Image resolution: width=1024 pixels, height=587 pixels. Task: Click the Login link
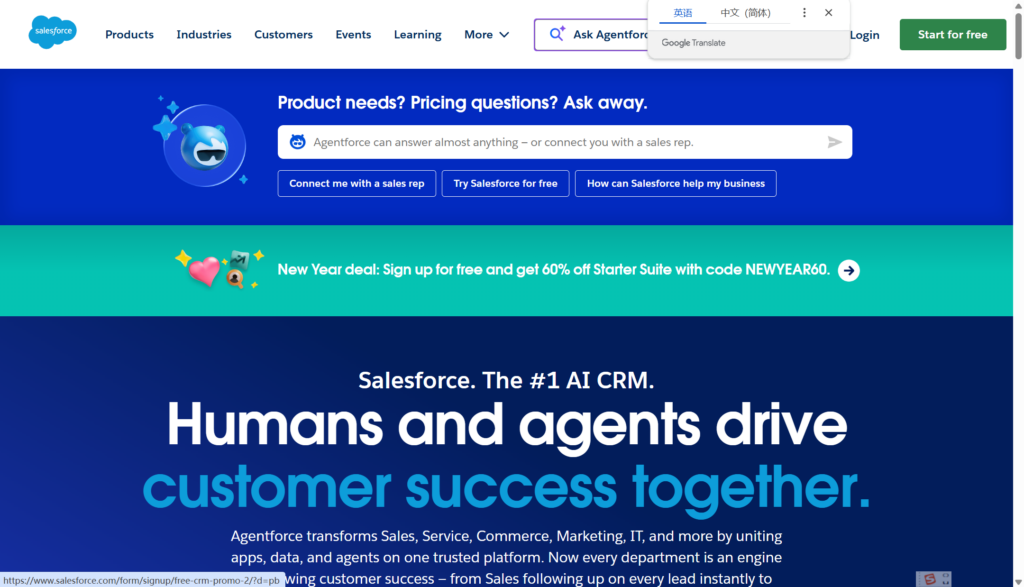click(864, 34)
